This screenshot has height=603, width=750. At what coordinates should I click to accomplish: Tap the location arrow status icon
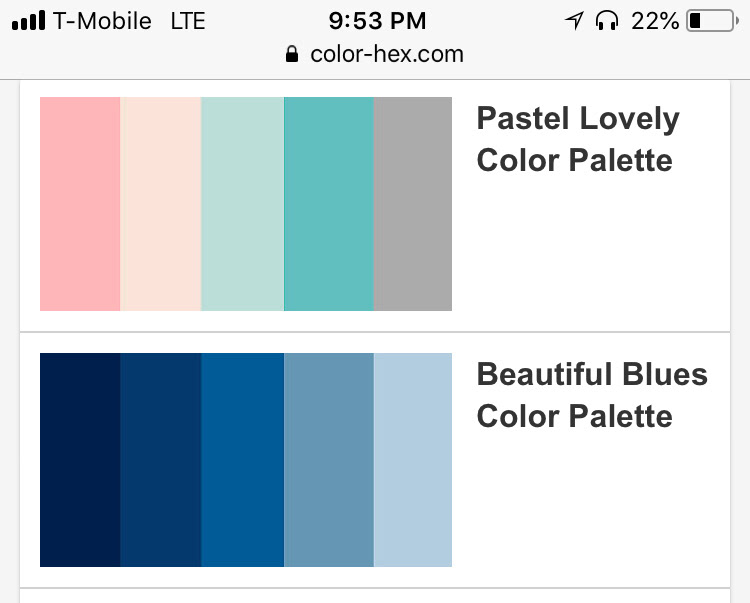coord(574,21)
